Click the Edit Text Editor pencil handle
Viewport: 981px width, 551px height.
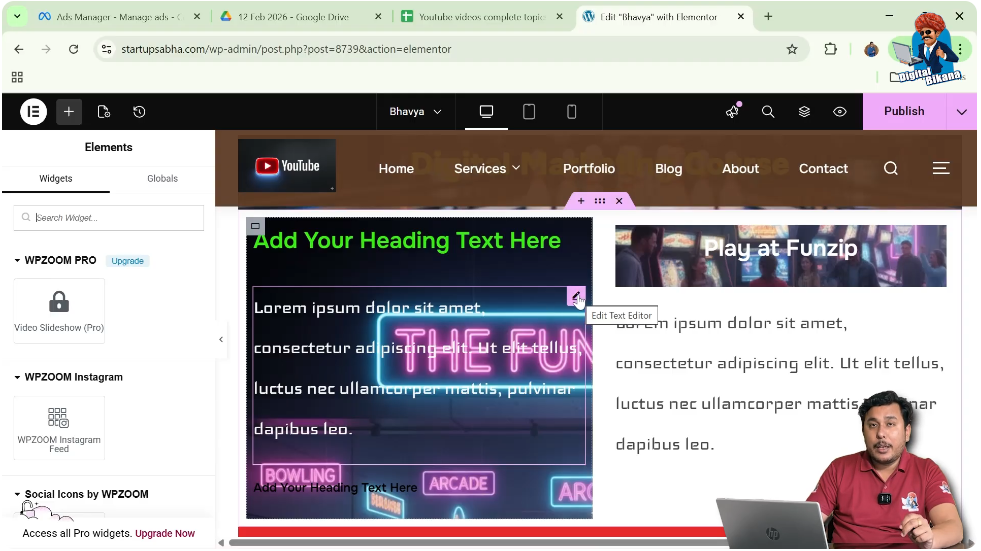(575, 296)
